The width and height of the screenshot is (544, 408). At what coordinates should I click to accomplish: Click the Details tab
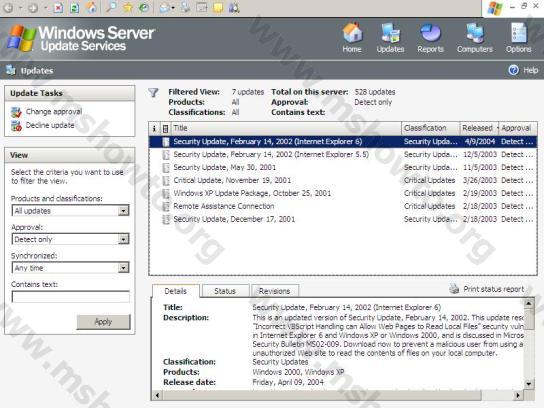[176, 291]
